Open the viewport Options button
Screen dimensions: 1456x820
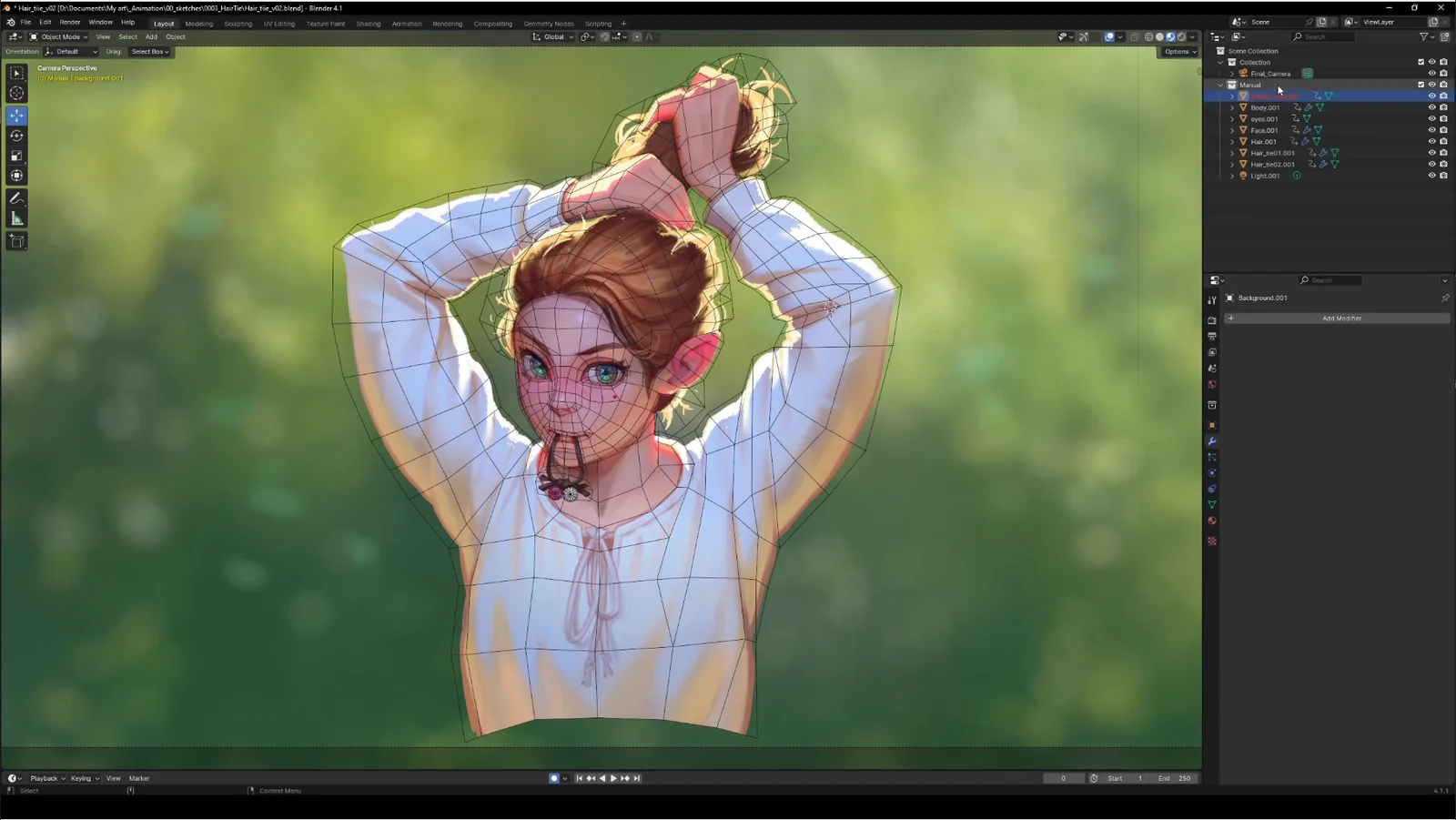click(x=1178, y=51)
